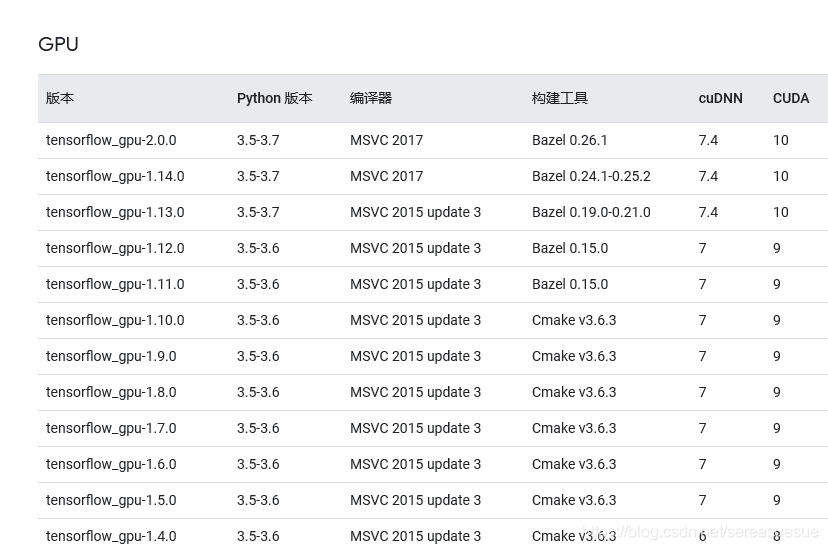Select the tensorflow_gpu-1.6.0 cell
The width and height of the screenshot is (828, 550).
click(111, 464)
